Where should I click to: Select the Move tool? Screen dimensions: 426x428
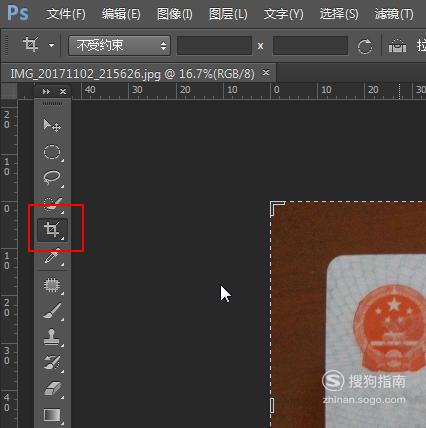tap(52, 125)
